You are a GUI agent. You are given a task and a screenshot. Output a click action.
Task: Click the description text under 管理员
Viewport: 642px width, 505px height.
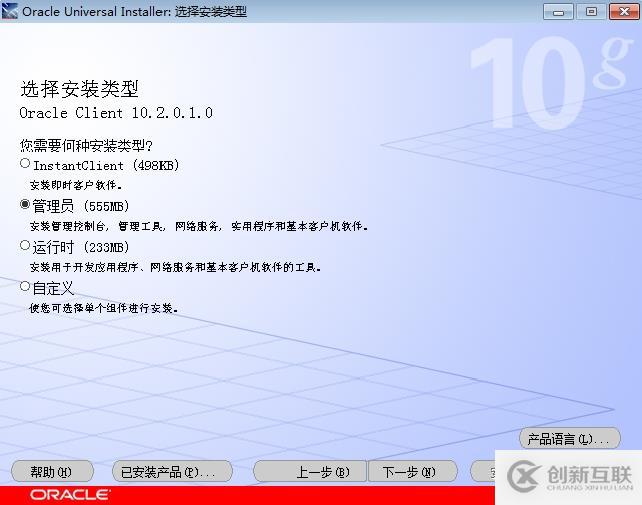coord(199,226)
